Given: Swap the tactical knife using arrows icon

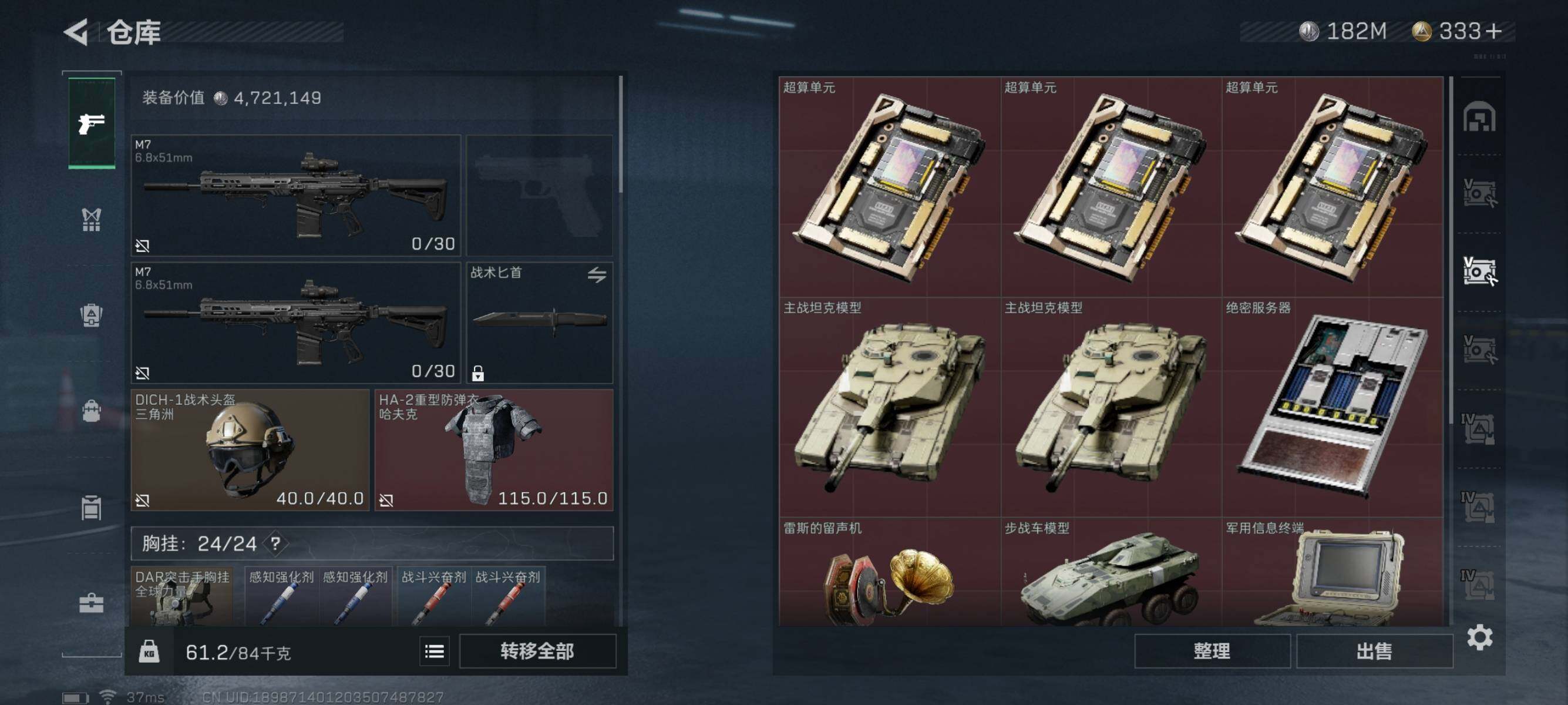Looking at the screenshot, I should pyautogui.click(x=597, y=274).
